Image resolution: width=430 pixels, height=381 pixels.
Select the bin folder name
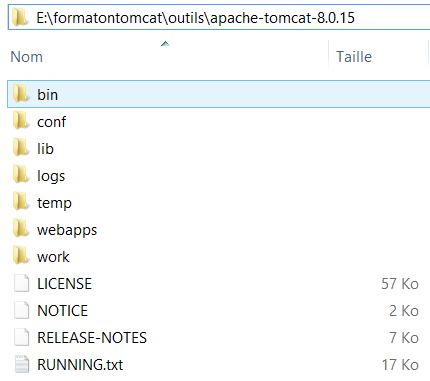[47, 95]
